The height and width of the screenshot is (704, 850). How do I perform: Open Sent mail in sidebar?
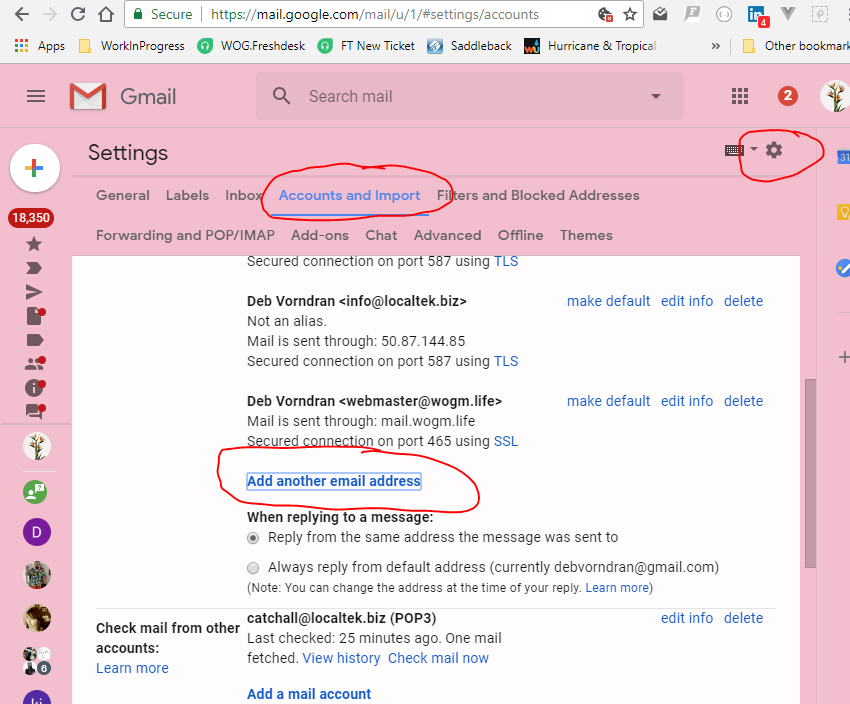34,292
